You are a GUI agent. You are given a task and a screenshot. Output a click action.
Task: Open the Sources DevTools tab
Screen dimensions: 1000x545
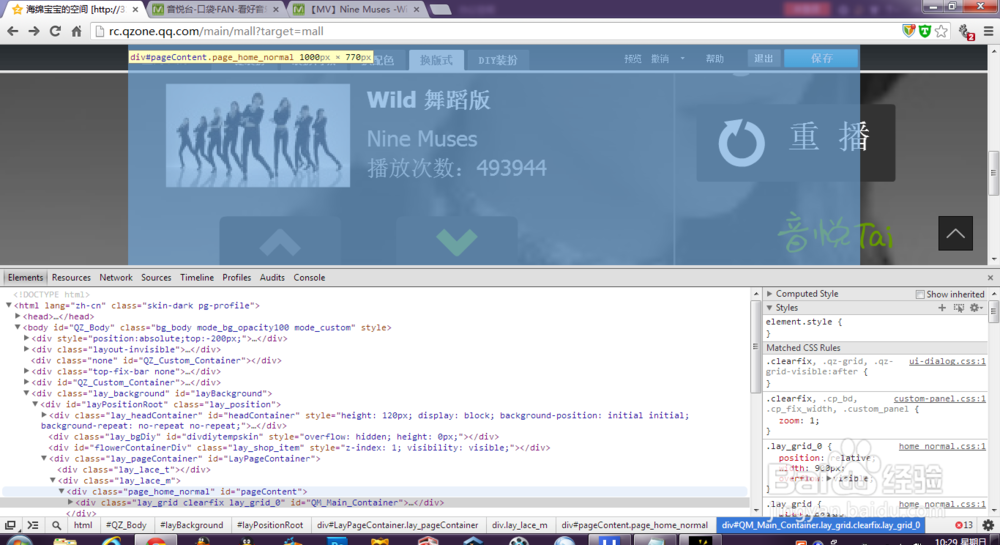click(x=156, y=278)
